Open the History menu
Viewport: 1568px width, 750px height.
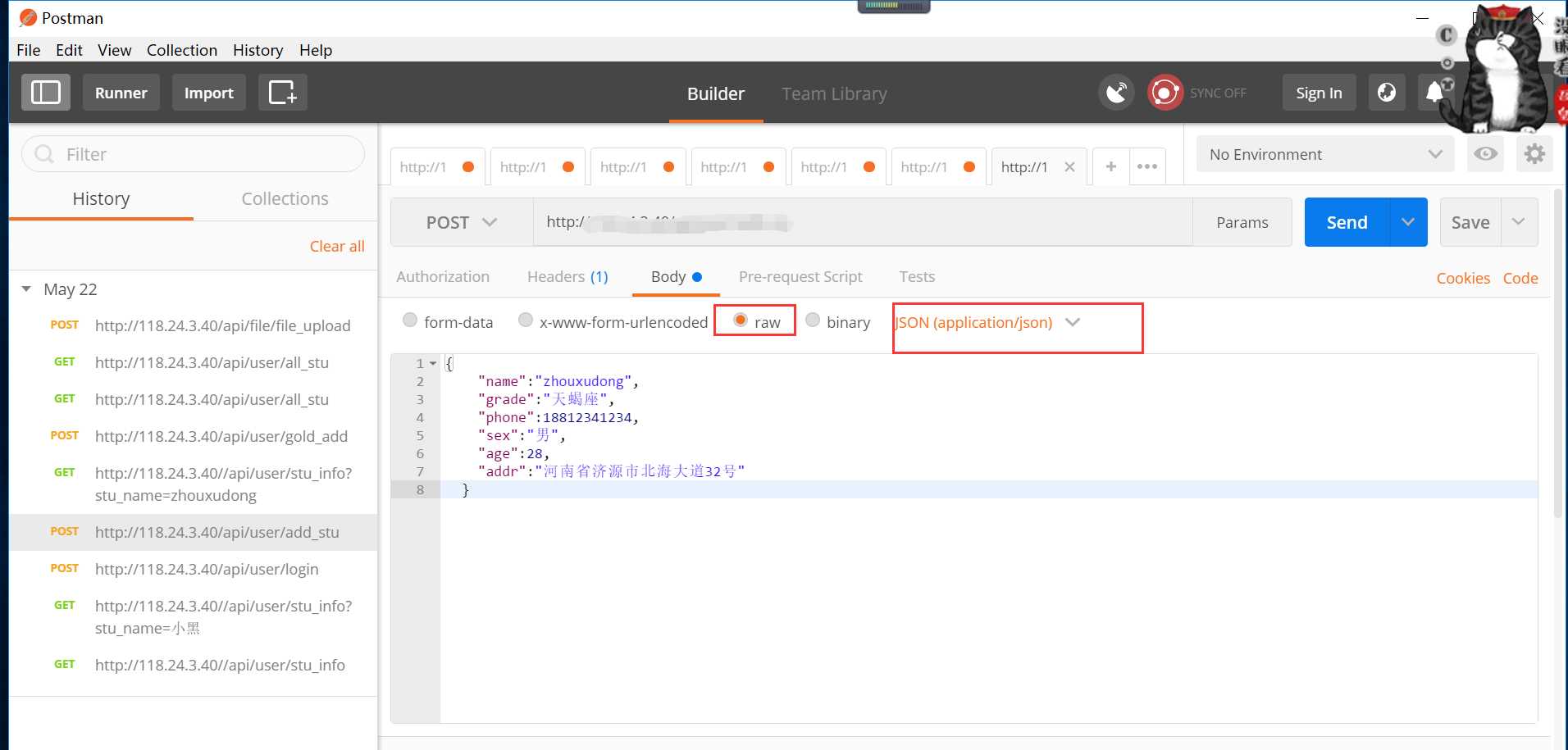coord(258,50)
